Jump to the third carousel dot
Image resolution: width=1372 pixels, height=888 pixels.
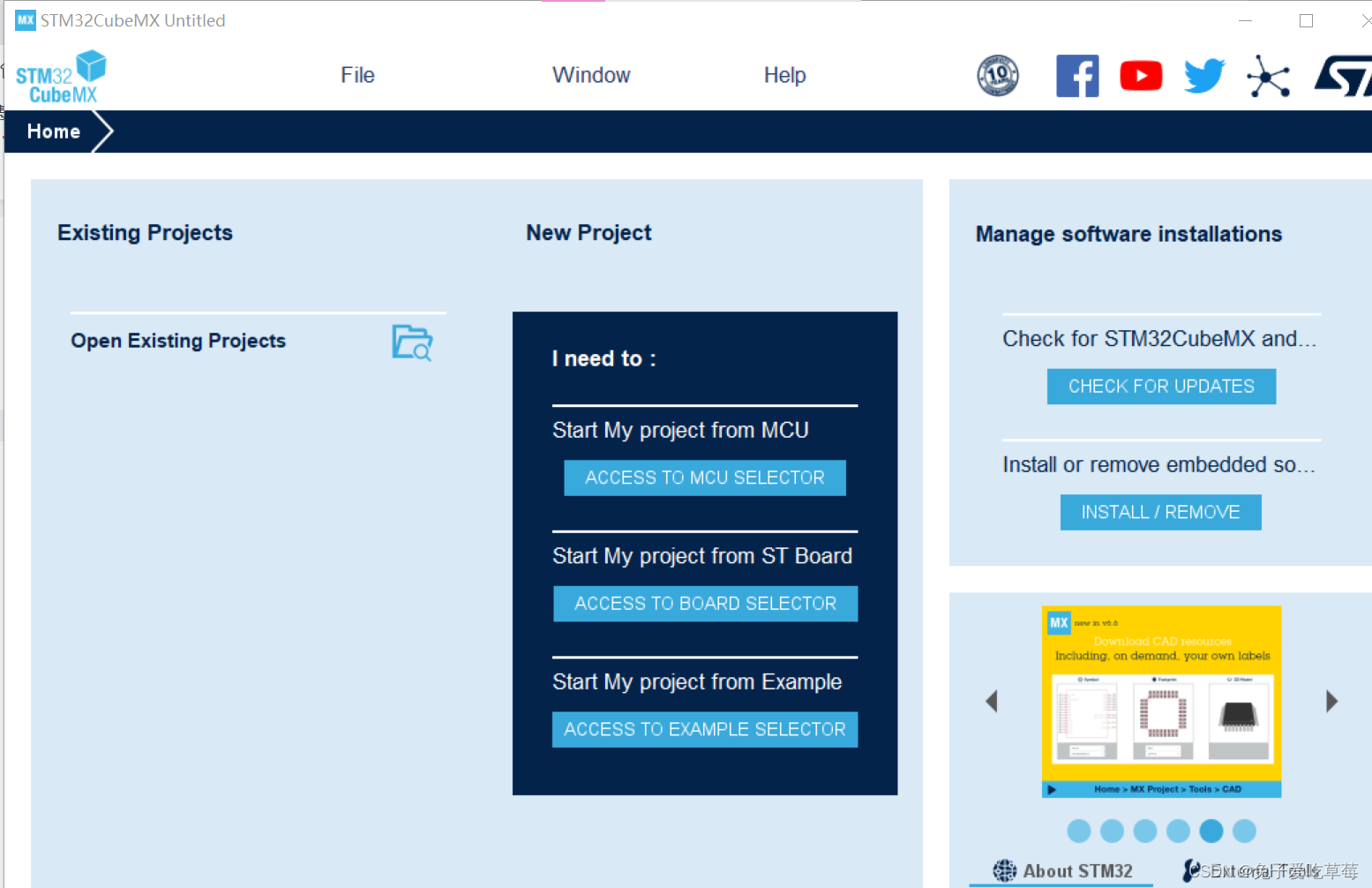[1145, 831]
